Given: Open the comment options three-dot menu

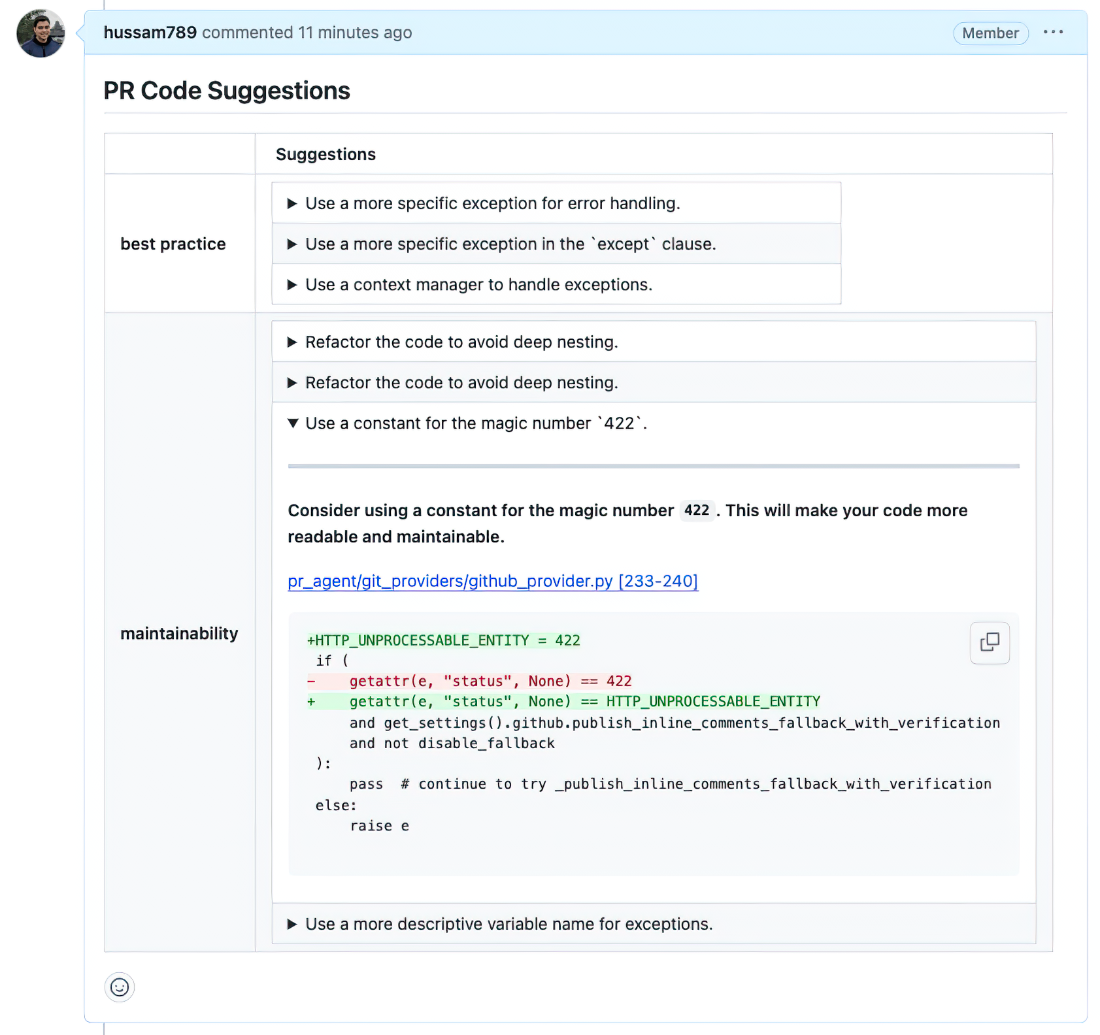Looking at the screenshot, I should point(1053,32).
